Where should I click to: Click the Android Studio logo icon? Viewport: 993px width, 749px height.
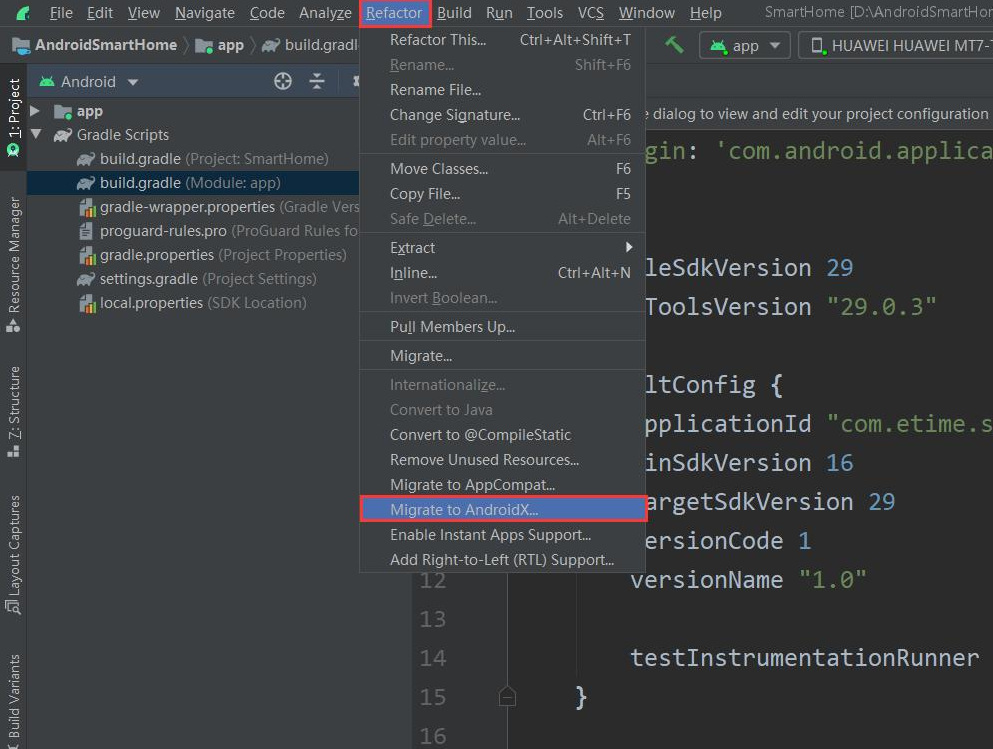coord(23,13)
